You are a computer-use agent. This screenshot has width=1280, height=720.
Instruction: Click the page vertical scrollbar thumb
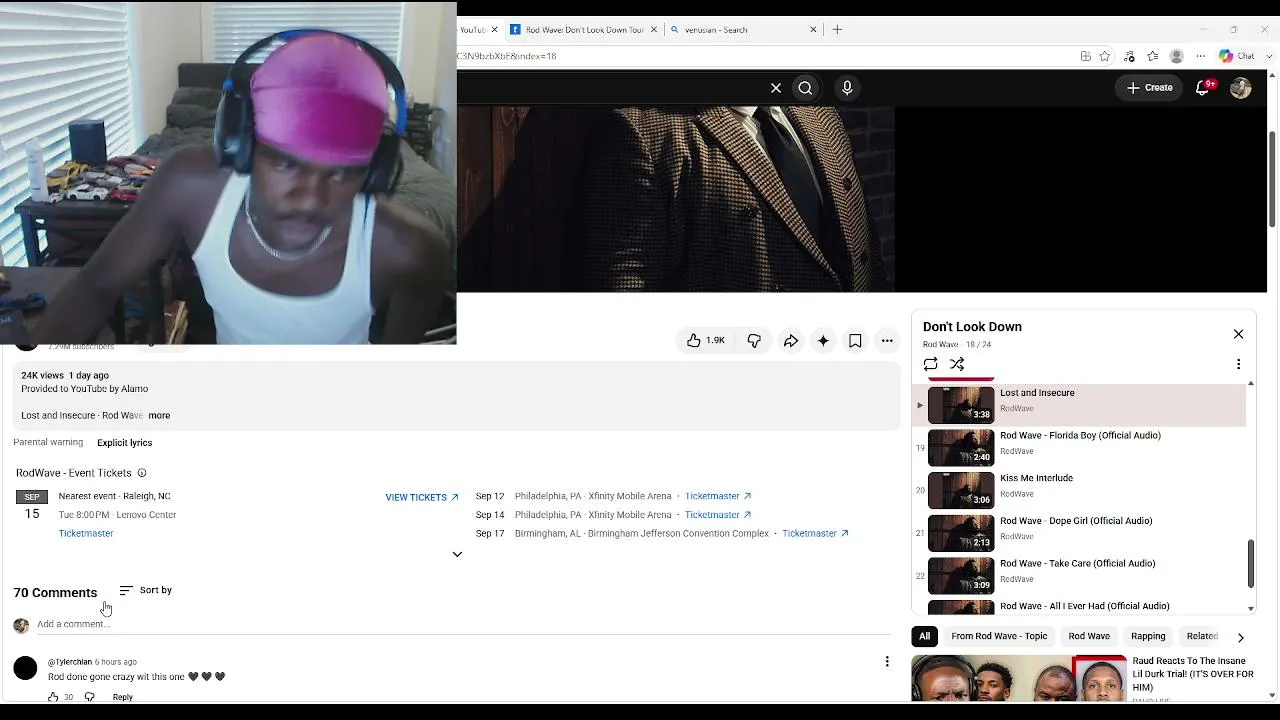click(x=1272, y=178)
